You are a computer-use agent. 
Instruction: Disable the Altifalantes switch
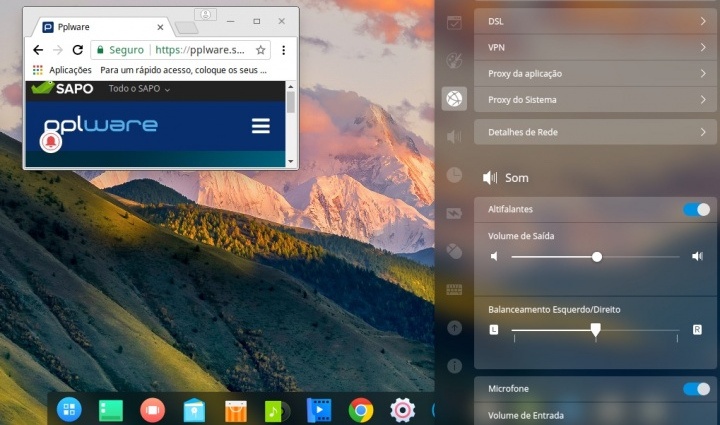point(696,209)
